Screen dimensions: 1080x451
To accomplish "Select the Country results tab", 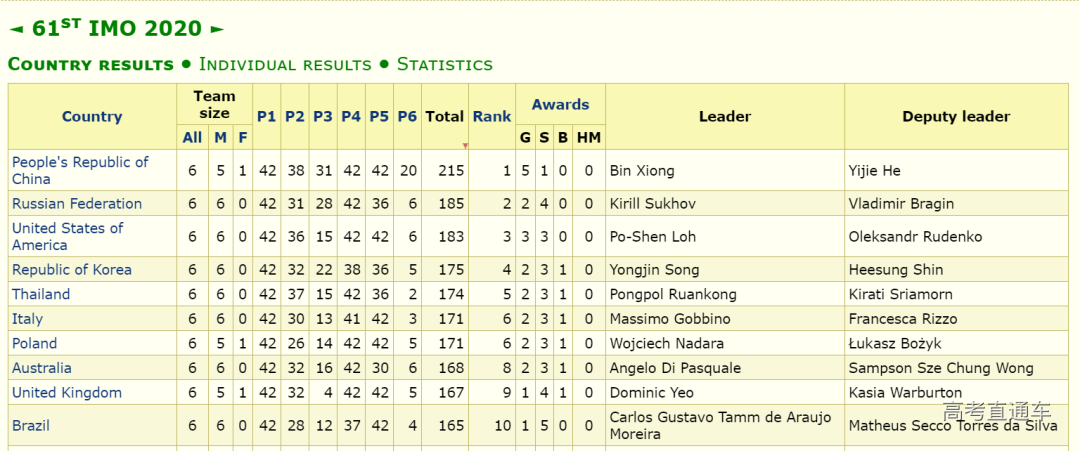I will [91, 64].
